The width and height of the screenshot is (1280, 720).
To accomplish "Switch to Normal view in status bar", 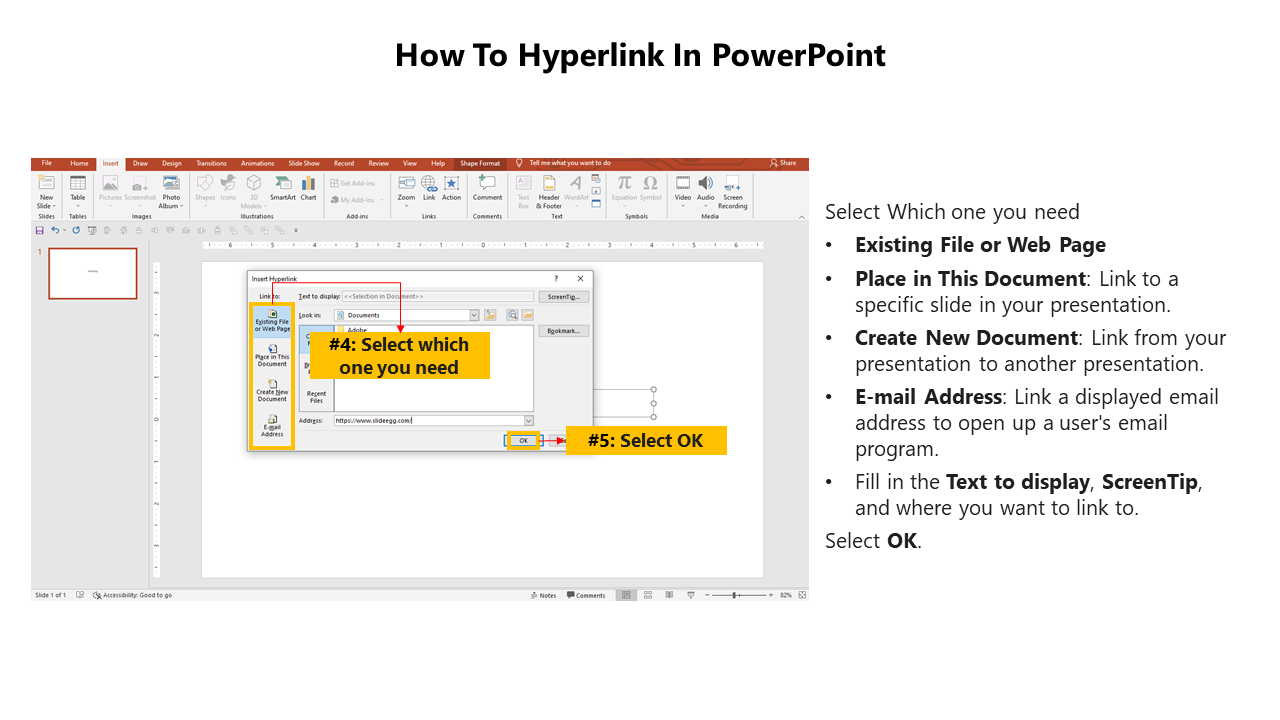I will [626, 595].
